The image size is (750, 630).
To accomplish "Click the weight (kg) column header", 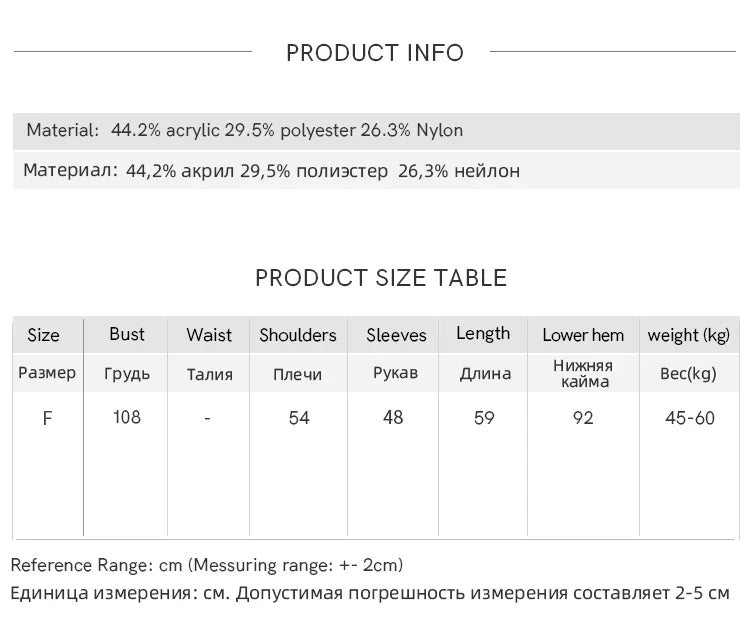I will click(x=689, y=335).
